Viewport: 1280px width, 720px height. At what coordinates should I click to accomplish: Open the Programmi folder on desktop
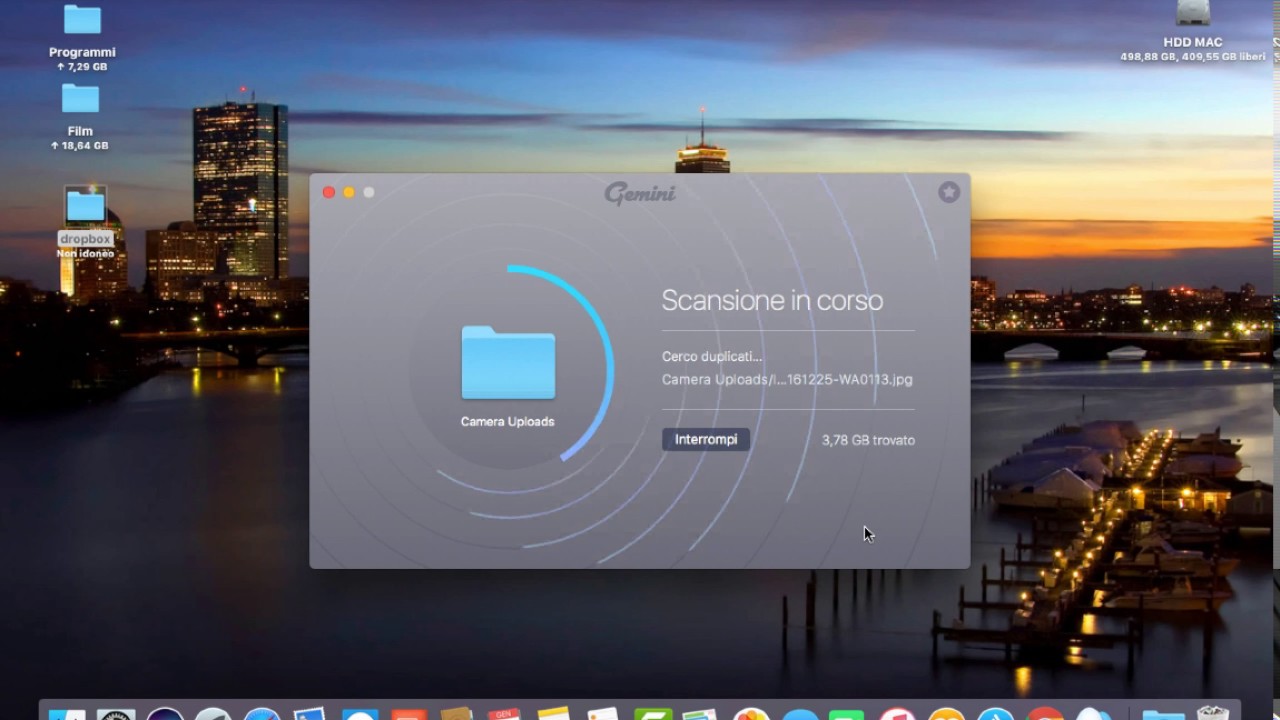pyautogui.click(x=82, y=19)
